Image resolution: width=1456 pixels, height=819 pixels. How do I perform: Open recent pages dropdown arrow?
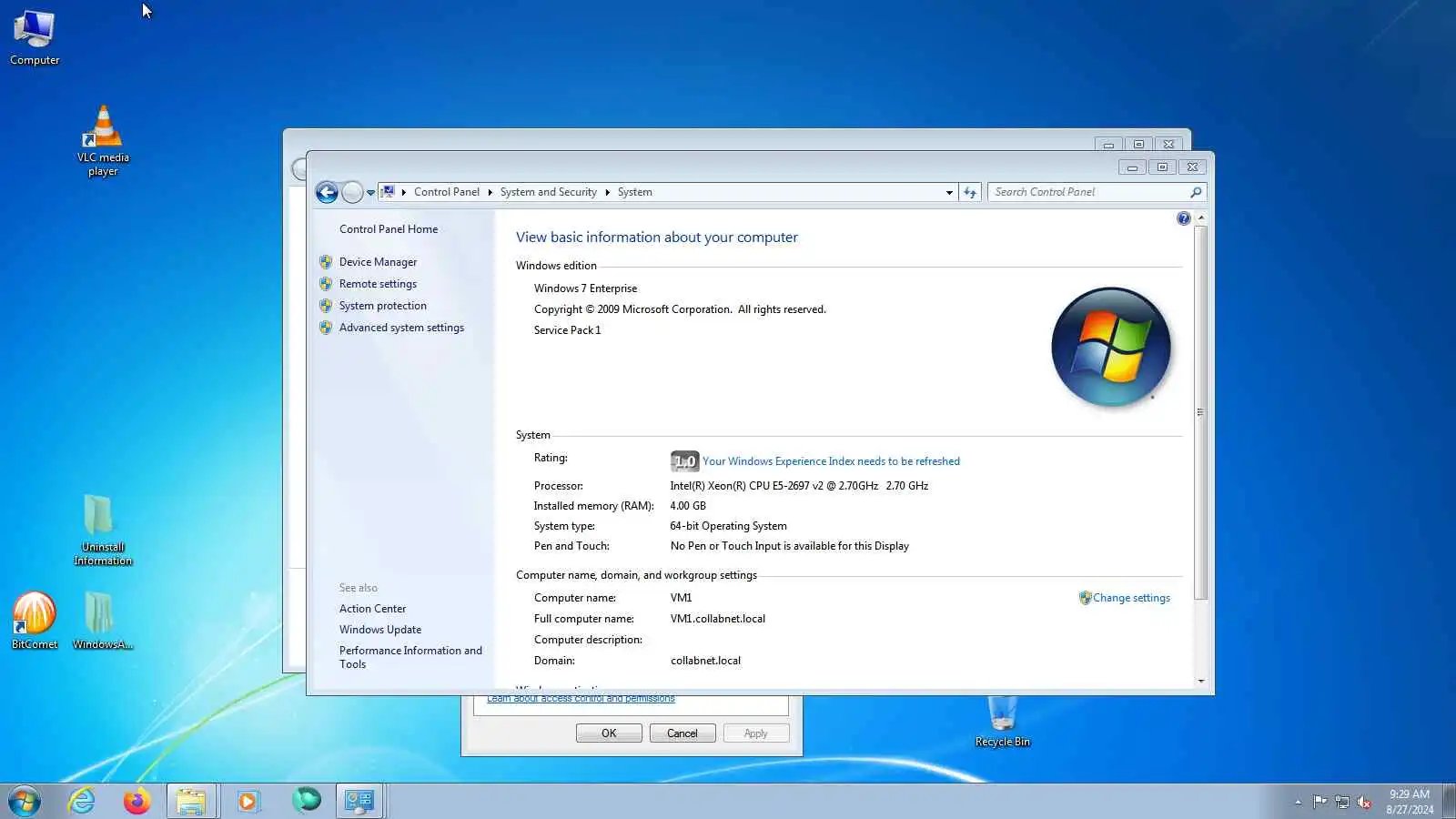pos(370,193)
